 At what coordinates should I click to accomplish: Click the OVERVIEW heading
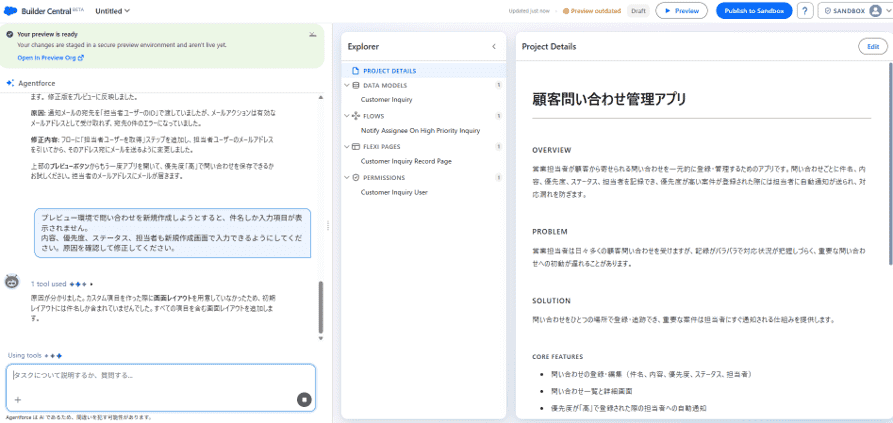tap(551, 150)
